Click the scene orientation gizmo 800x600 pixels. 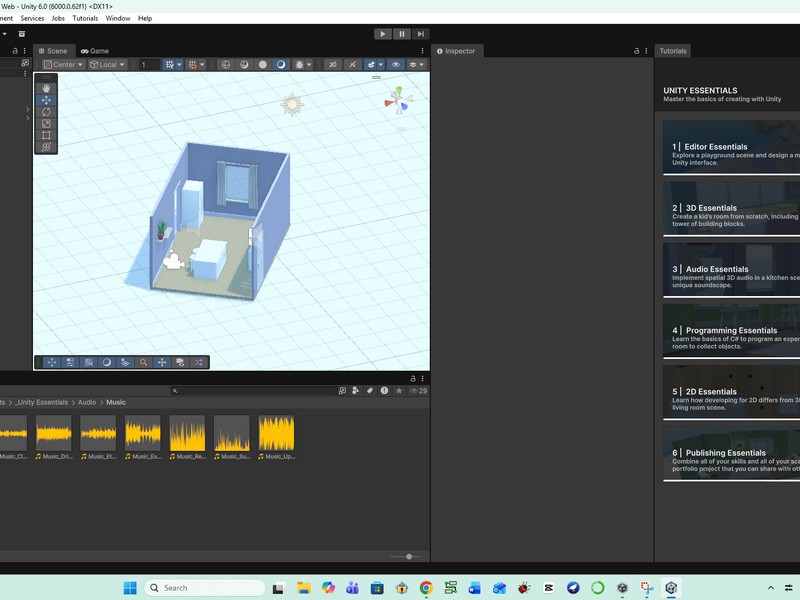(399, 101)
